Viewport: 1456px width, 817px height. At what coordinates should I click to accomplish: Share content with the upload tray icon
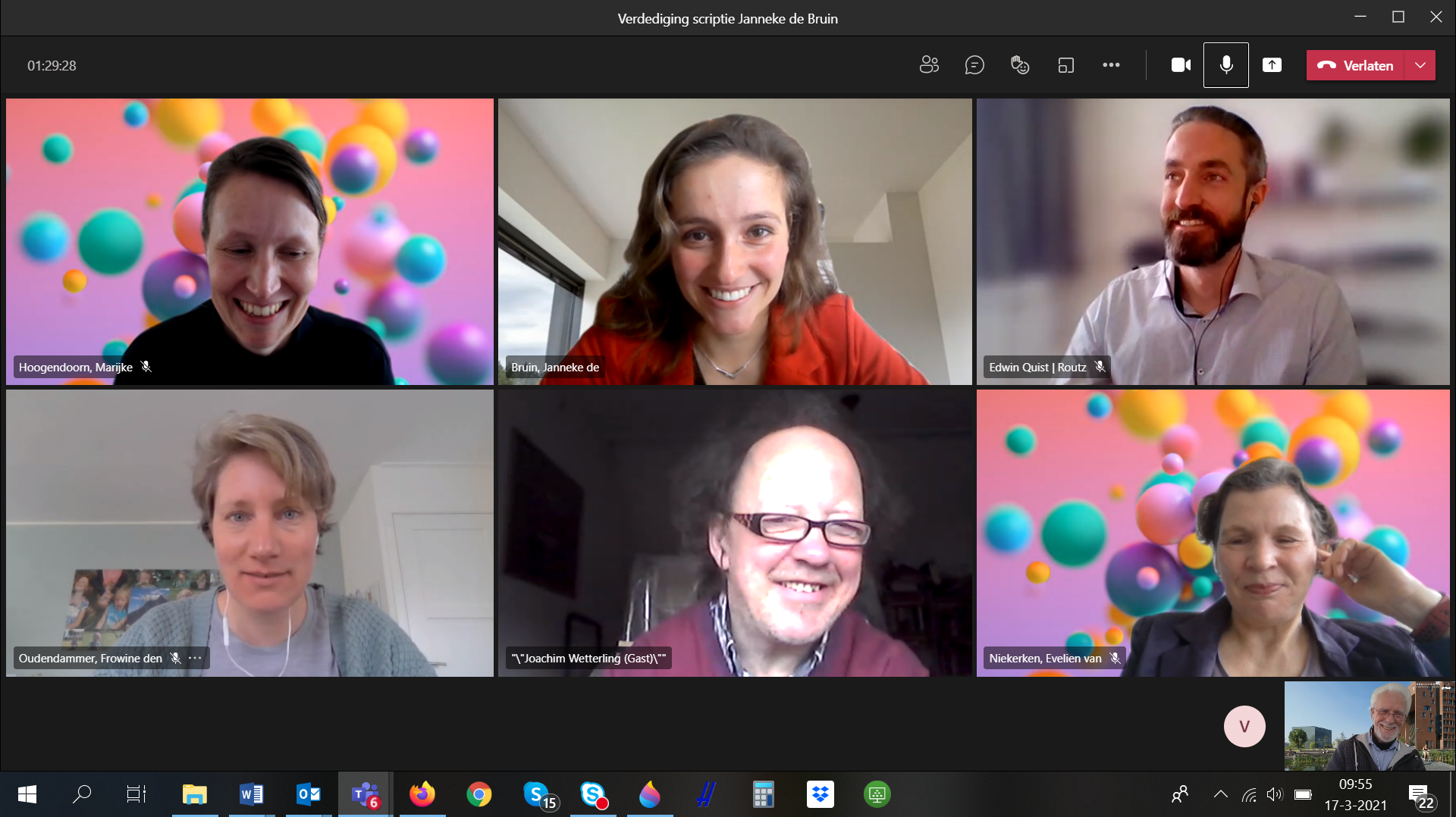pos(1272,65)
